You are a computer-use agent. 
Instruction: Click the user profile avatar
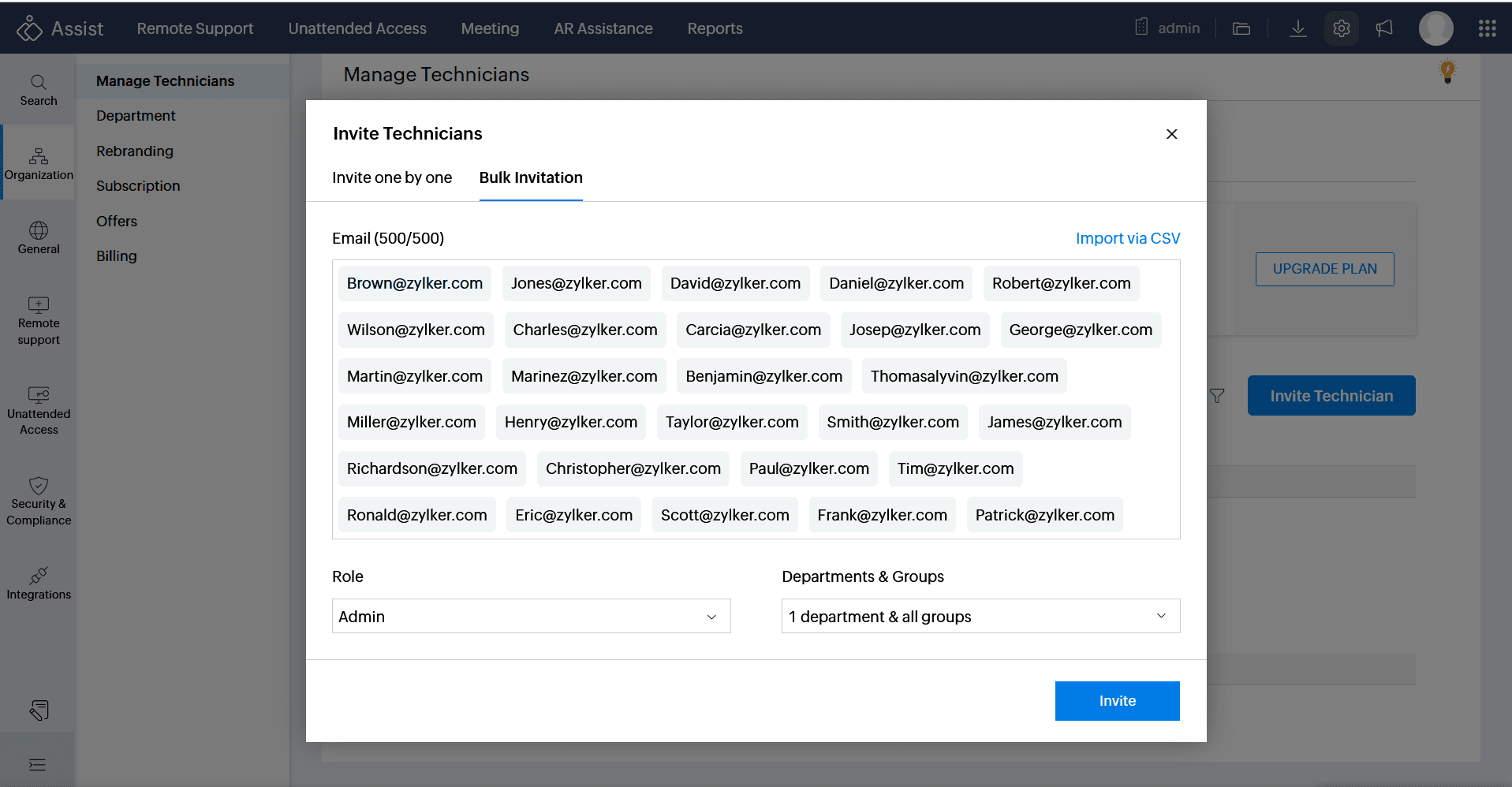[x=1435, y=29]
